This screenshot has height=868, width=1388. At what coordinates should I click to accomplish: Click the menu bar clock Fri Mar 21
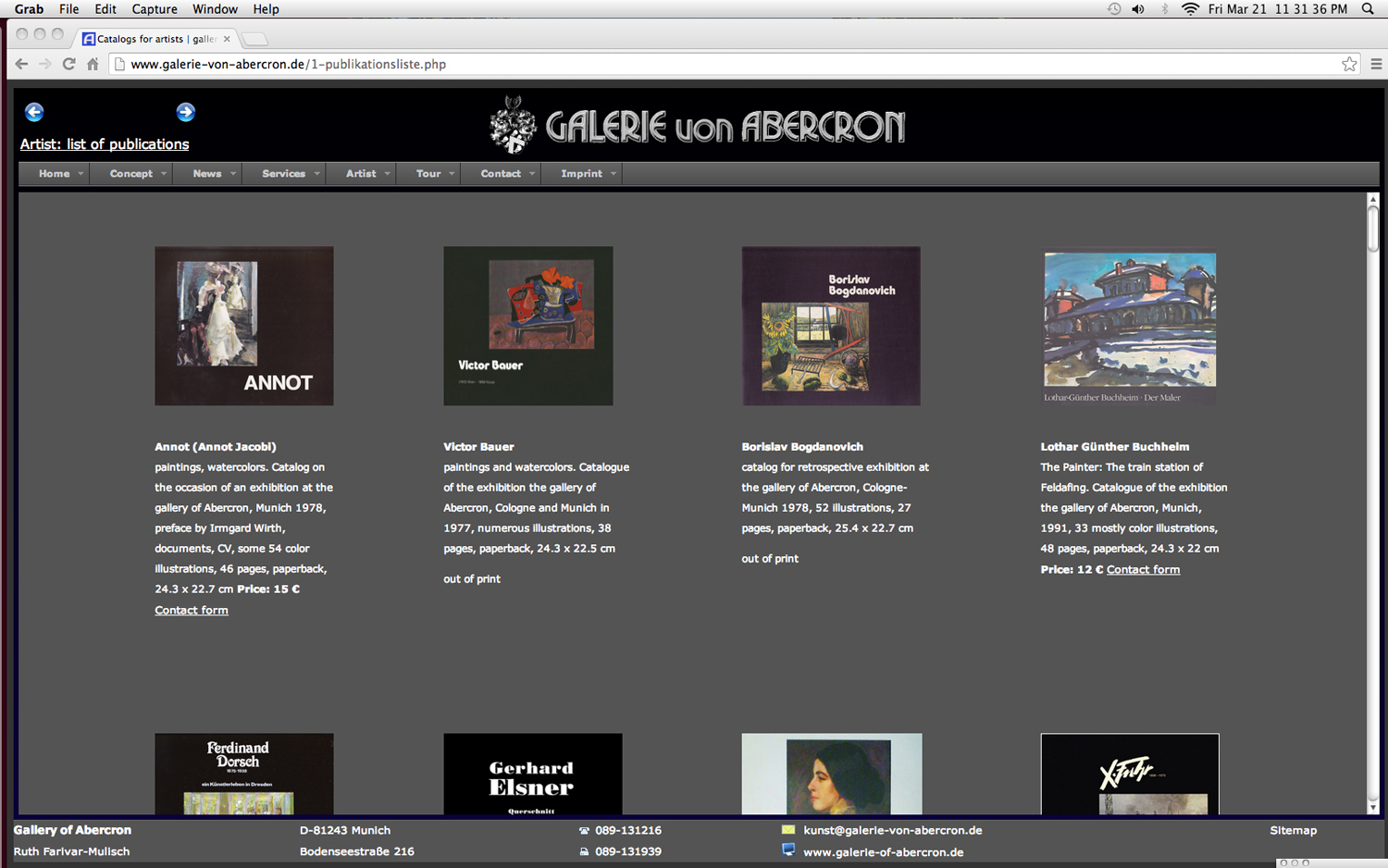click(1277, 8)
